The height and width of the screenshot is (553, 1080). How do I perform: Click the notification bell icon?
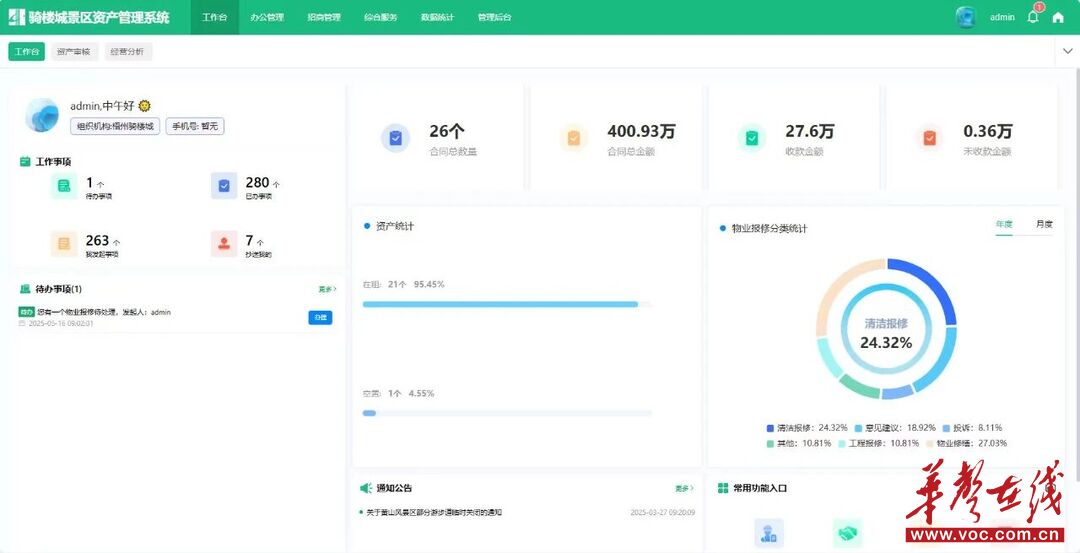[x=1033, y=17]
